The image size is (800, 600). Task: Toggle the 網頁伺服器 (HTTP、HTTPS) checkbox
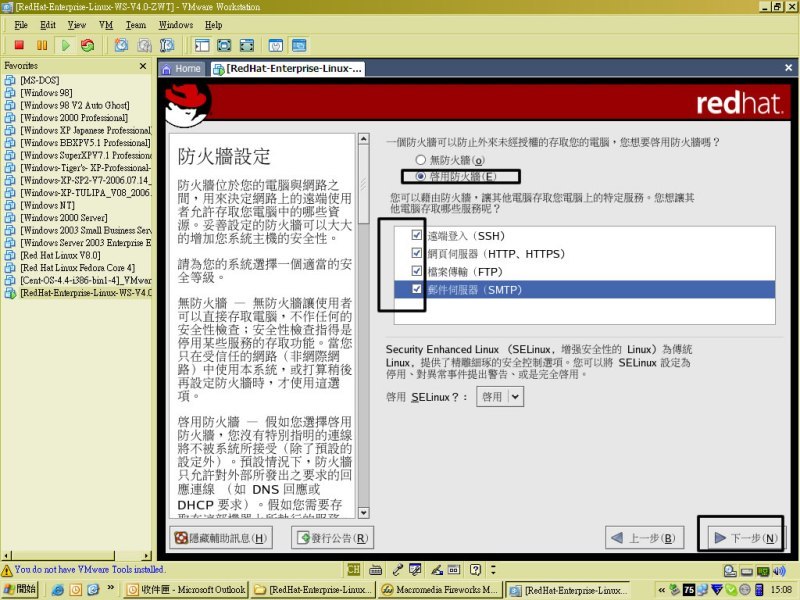(416, 253)
